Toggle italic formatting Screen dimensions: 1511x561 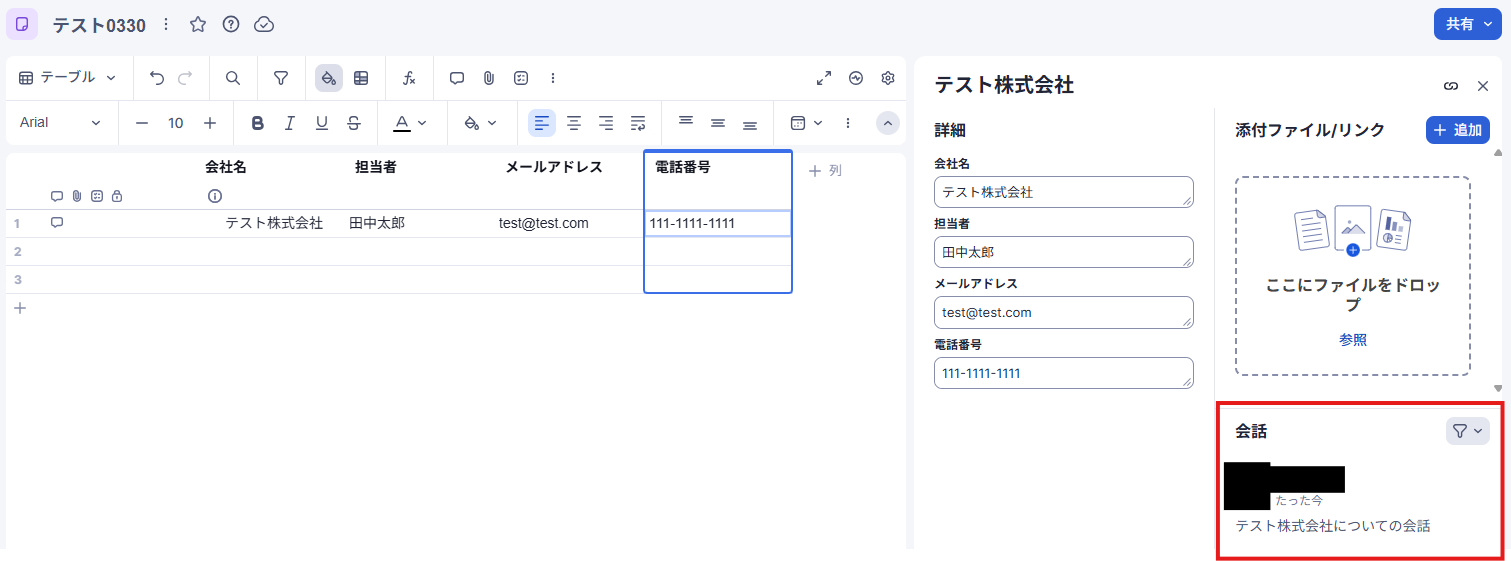pos(290,123)
